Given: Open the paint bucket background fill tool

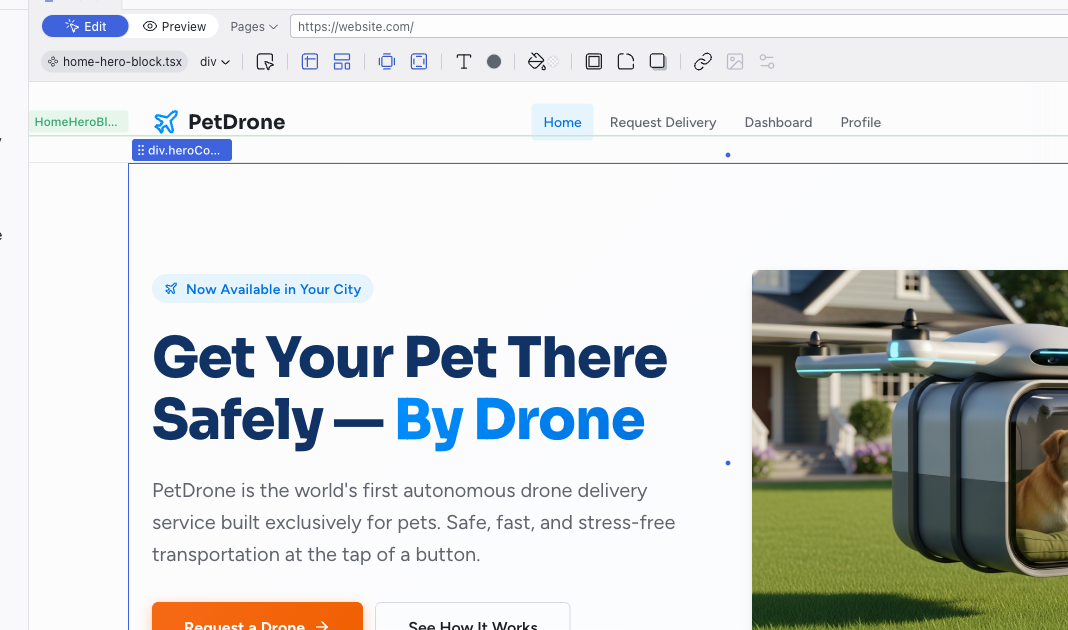Looking at the screenshot, I should [x=538, y=62].
